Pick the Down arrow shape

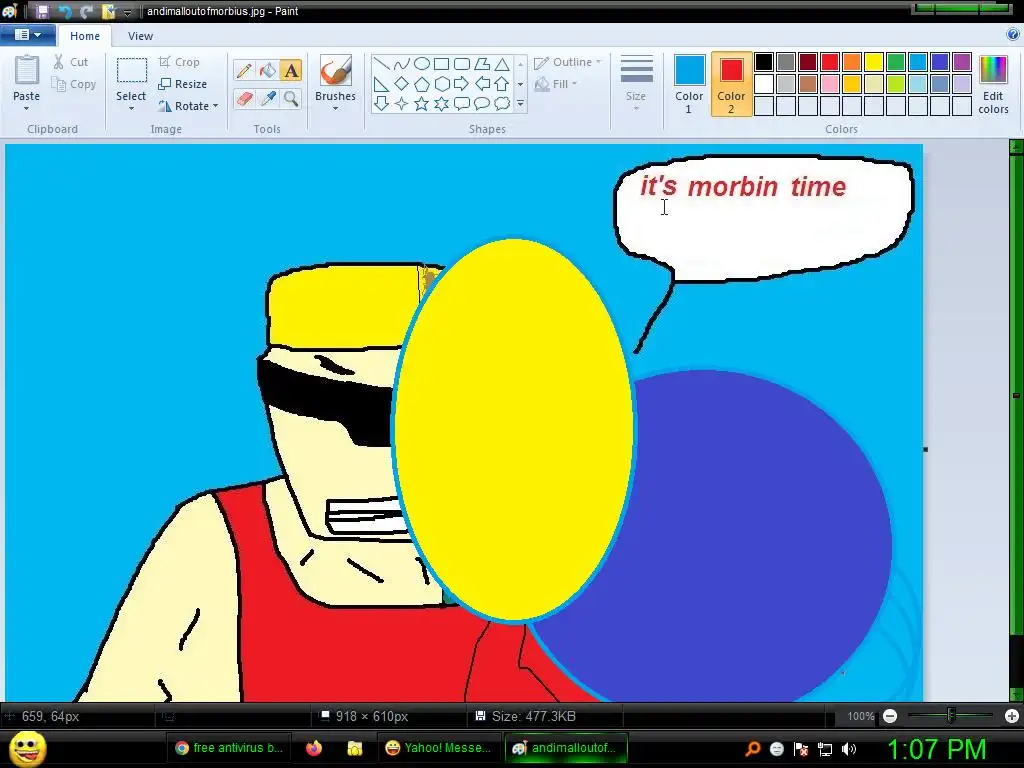coord(381,103)
